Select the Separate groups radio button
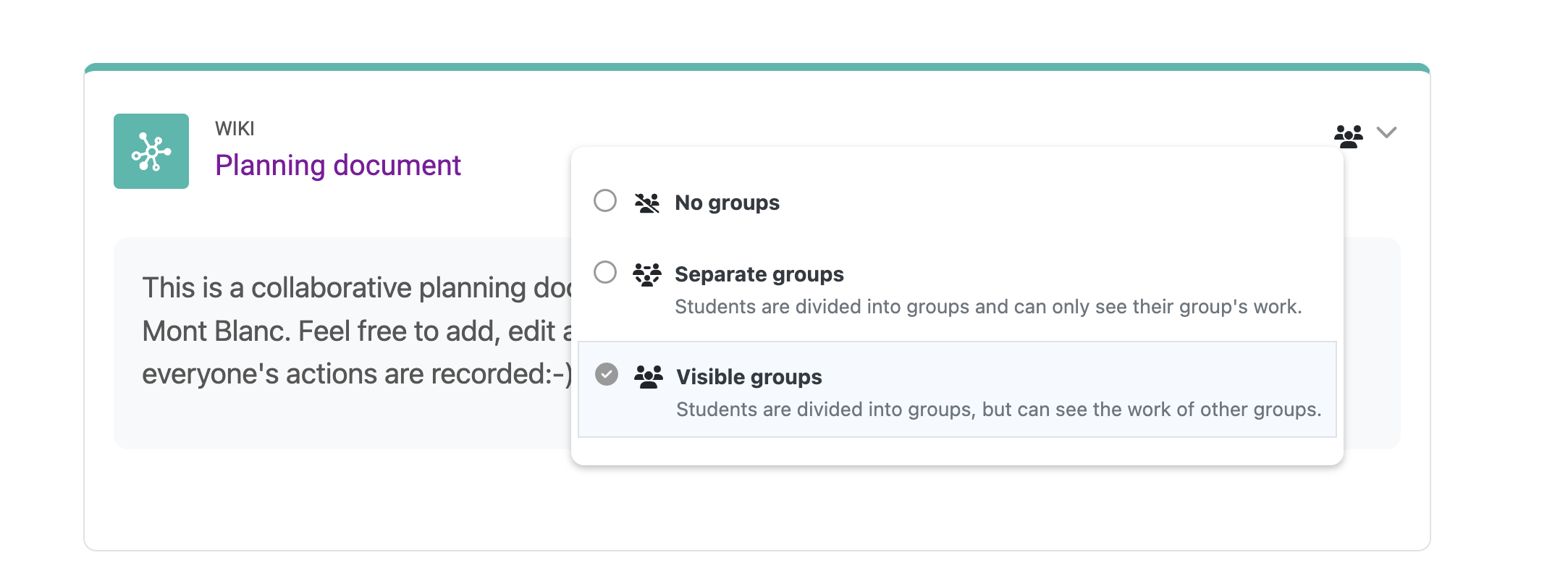The image size is (1568, 576). 605,272
